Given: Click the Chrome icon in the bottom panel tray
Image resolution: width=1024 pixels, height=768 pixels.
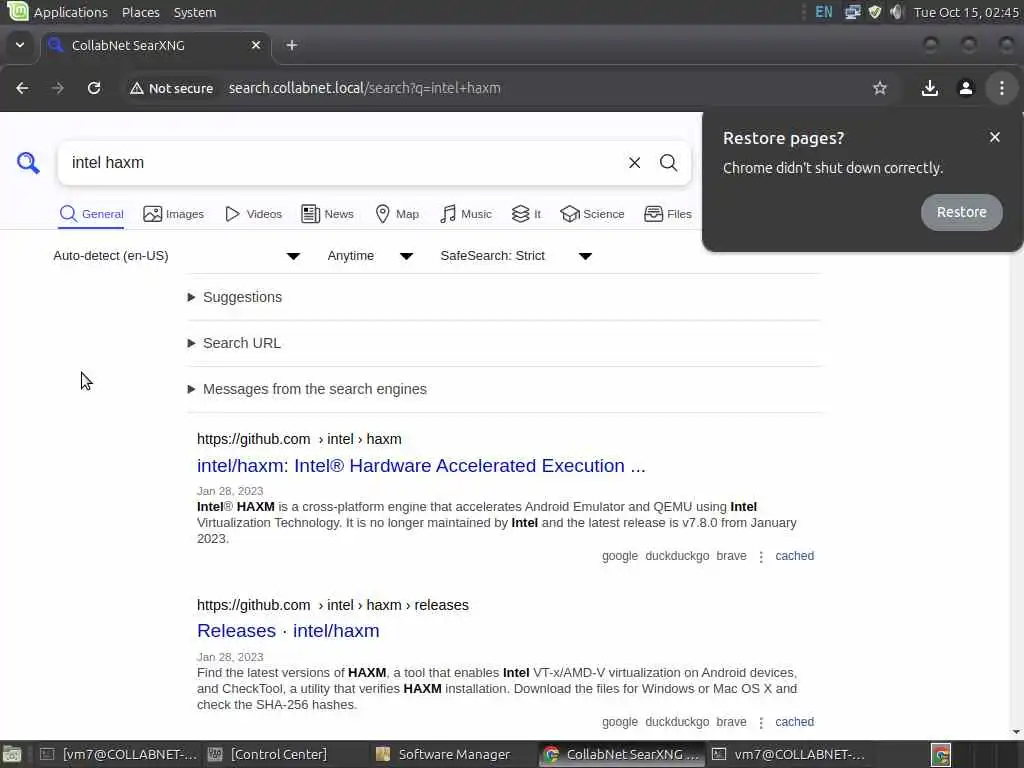Looking at the screenshot, I should pos(941,756).
